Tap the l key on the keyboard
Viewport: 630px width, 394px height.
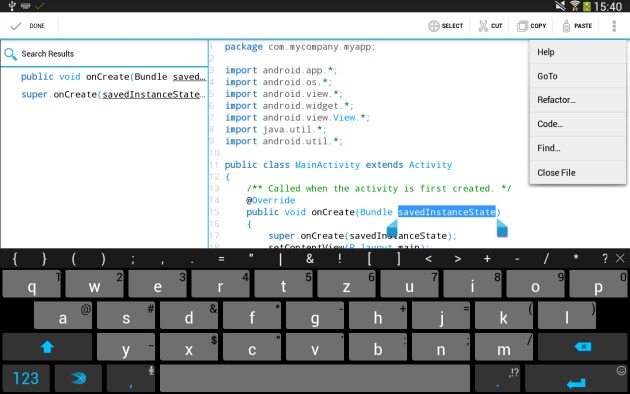click(567, 316)
